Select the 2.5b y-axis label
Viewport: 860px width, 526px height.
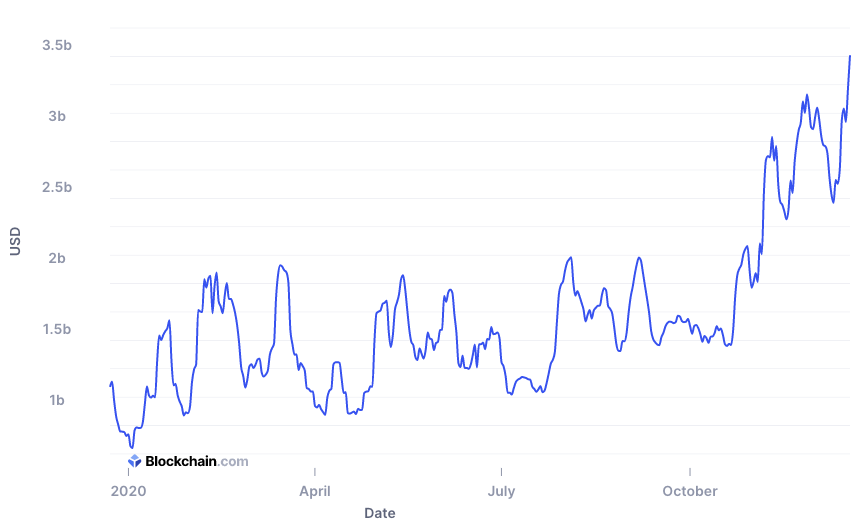coord(56,188)
